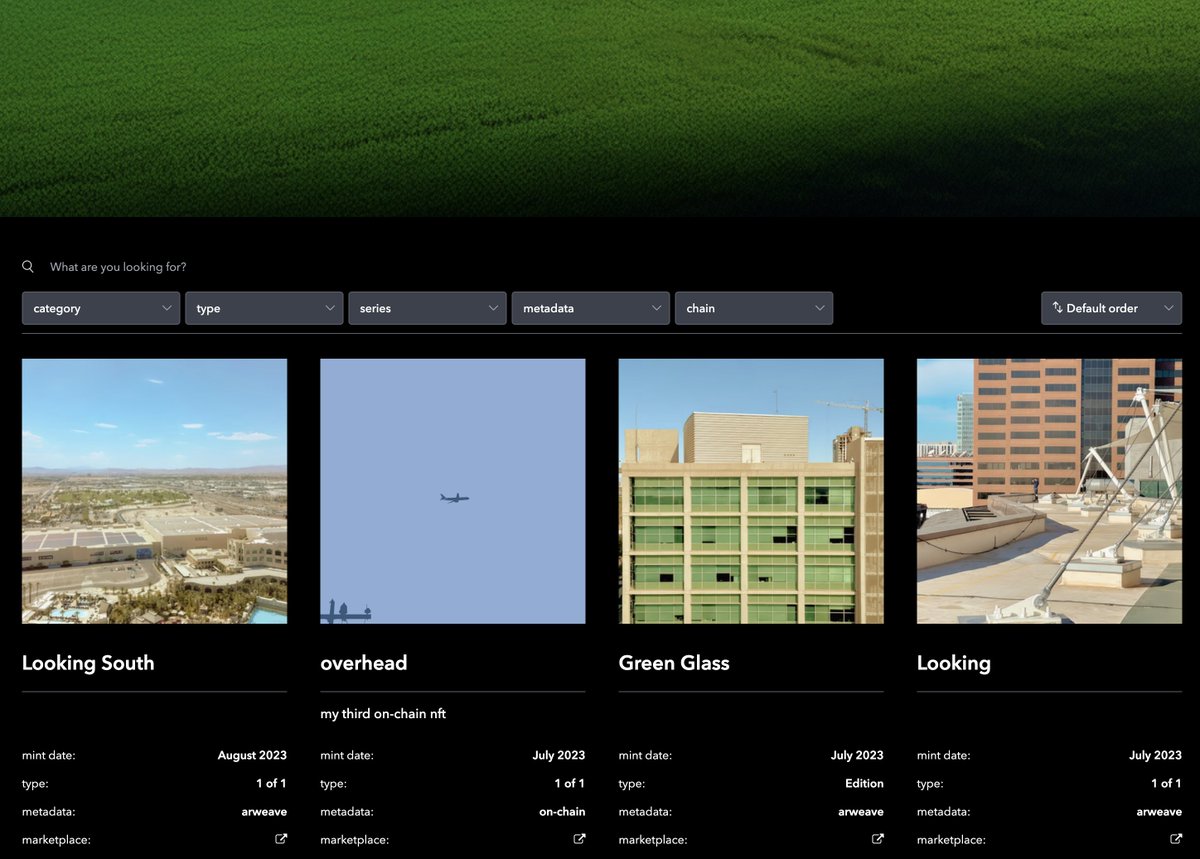Open the Looking card's marketplace link icon
Viewport: 1200px width, 859px height.
tap(1176, 839)
